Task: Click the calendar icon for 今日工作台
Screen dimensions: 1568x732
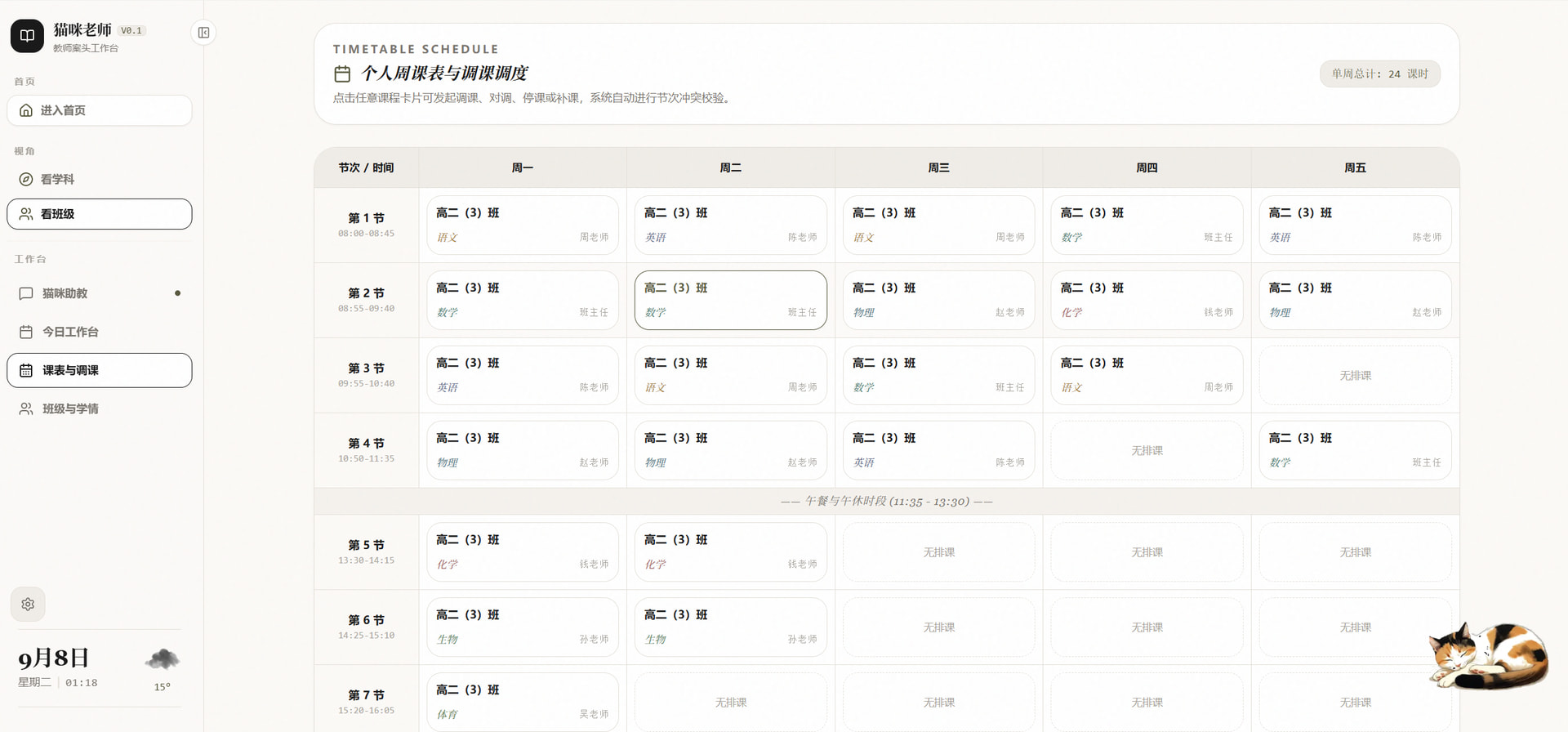Action: point(26,332)
